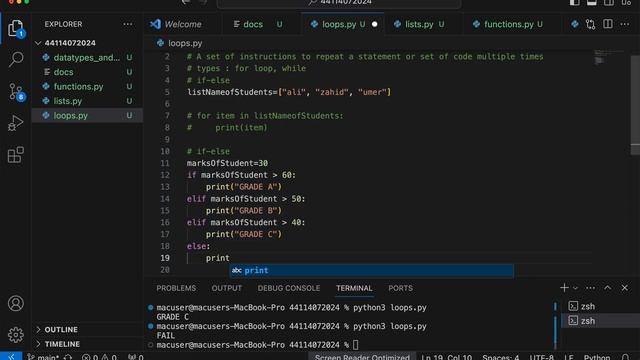
Task: Open Screen Reader Optimized status item
Action: [x=362, y=357]
